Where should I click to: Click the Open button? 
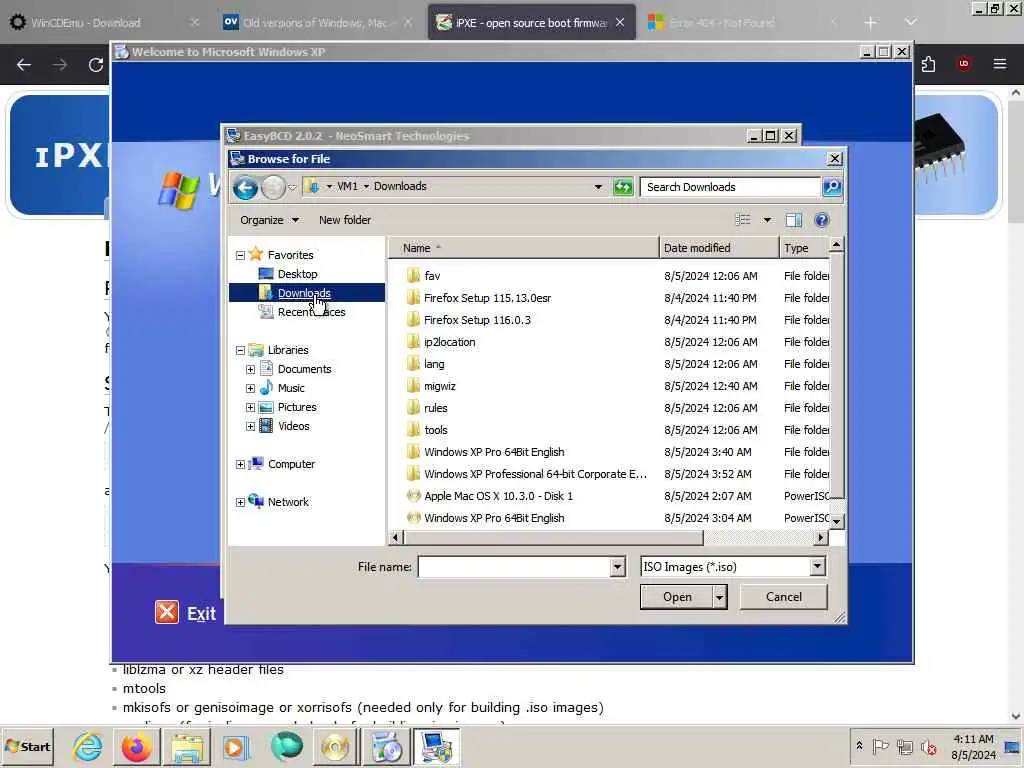click(677, 597)
